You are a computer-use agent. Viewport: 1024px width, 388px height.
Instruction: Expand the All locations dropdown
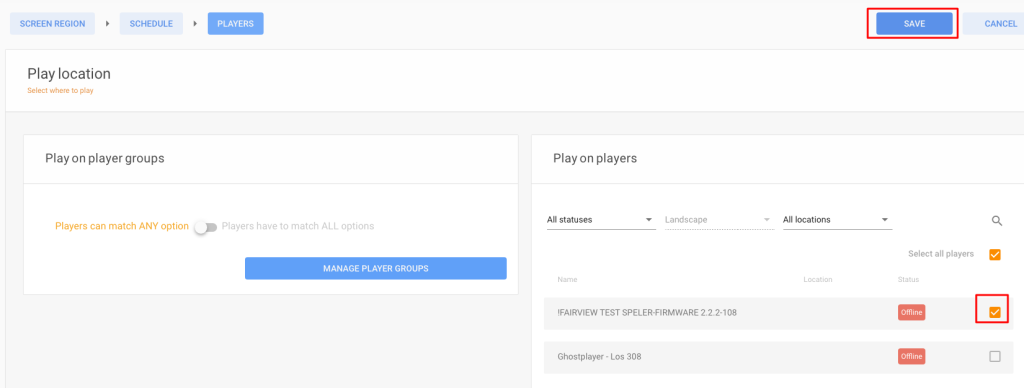837,220
